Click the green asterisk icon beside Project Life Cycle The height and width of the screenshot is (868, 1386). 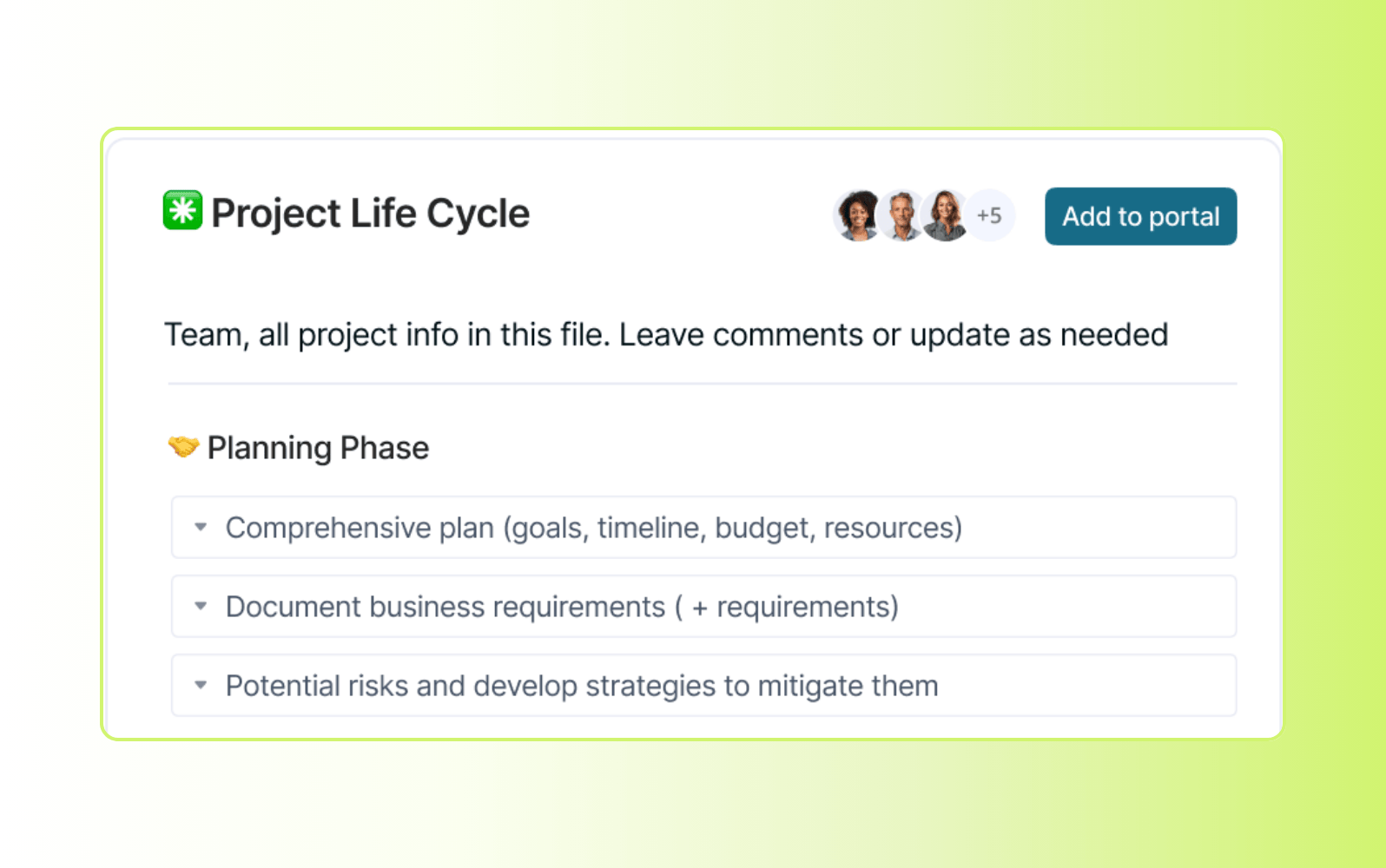(181, 212)
